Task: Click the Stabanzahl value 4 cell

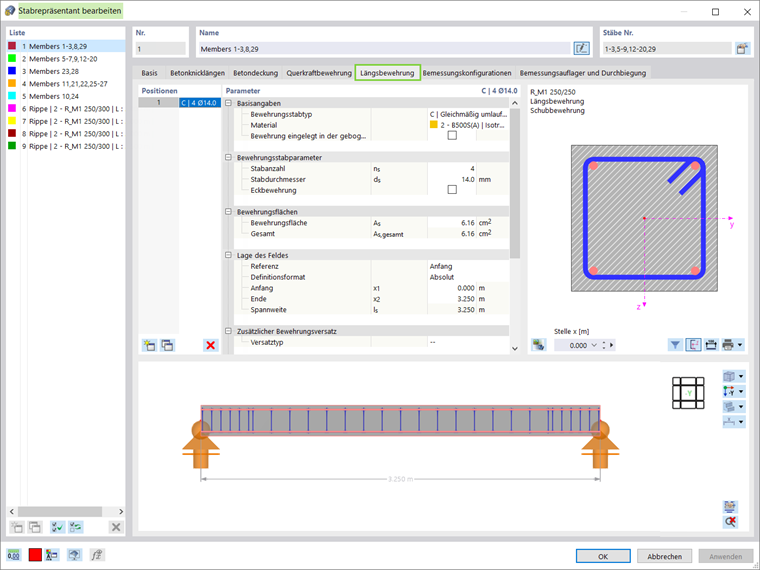Action: [452, 169]
